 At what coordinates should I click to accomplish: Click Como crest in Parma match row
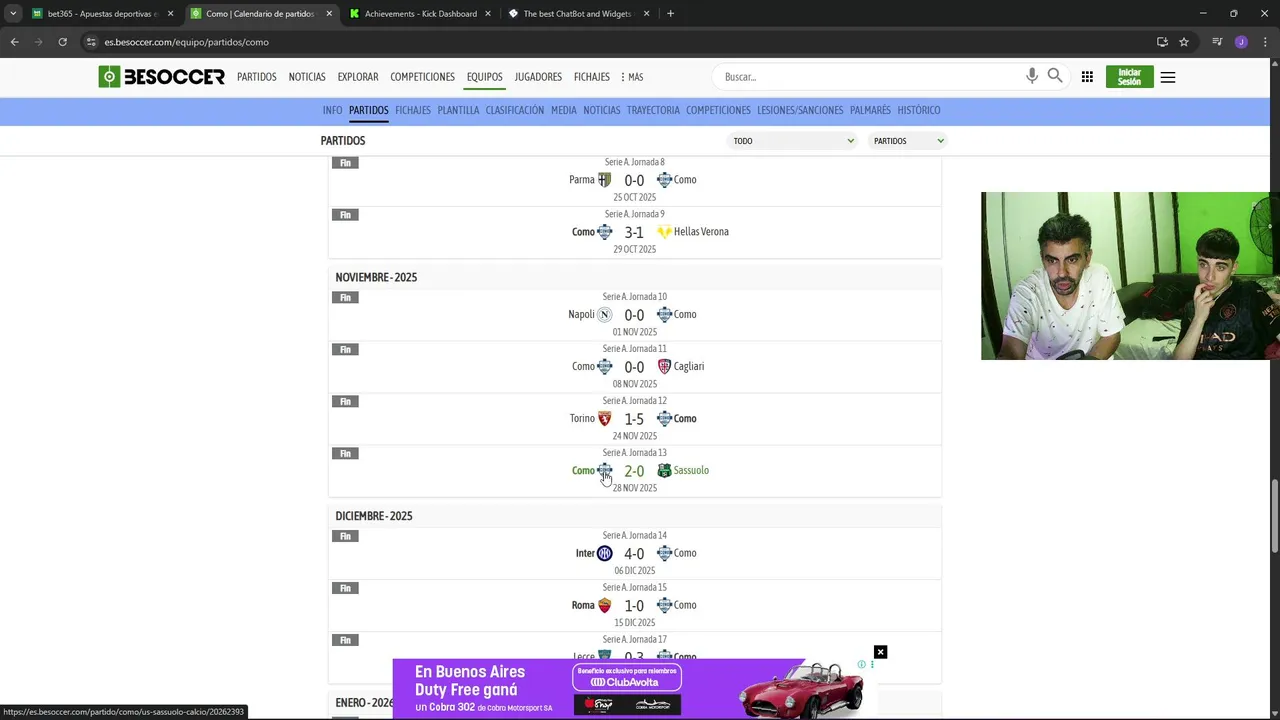point(664,180)
